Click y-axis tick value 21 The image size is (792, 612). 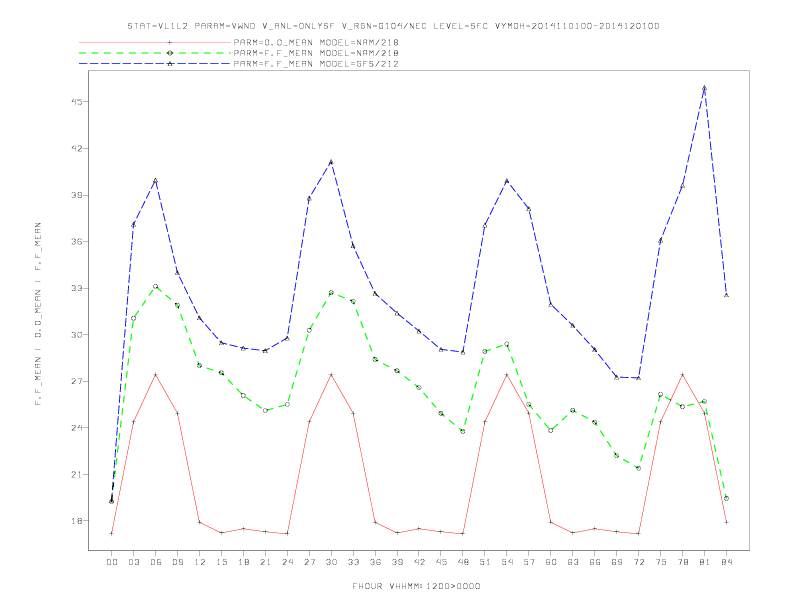[x=76, y=475]
